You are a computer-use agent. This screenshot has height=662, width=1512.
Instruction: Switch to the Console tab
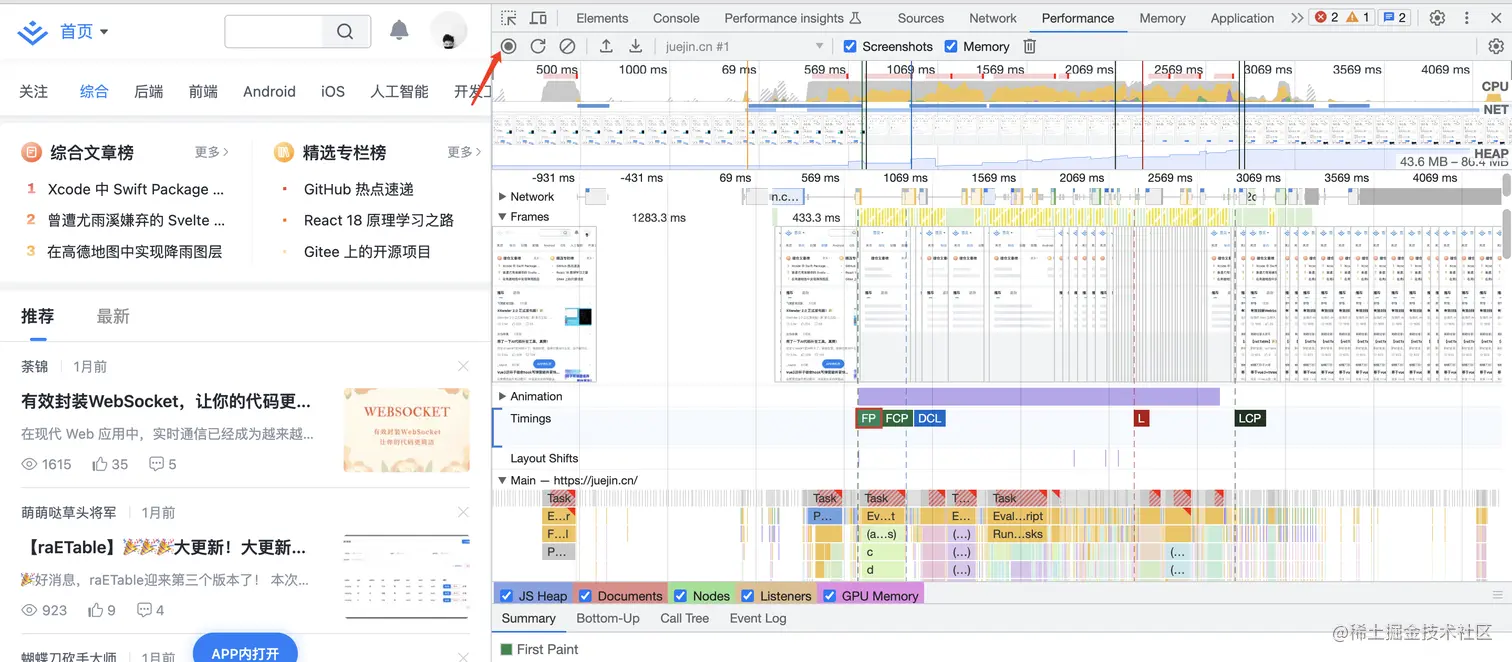pos(676,18)
